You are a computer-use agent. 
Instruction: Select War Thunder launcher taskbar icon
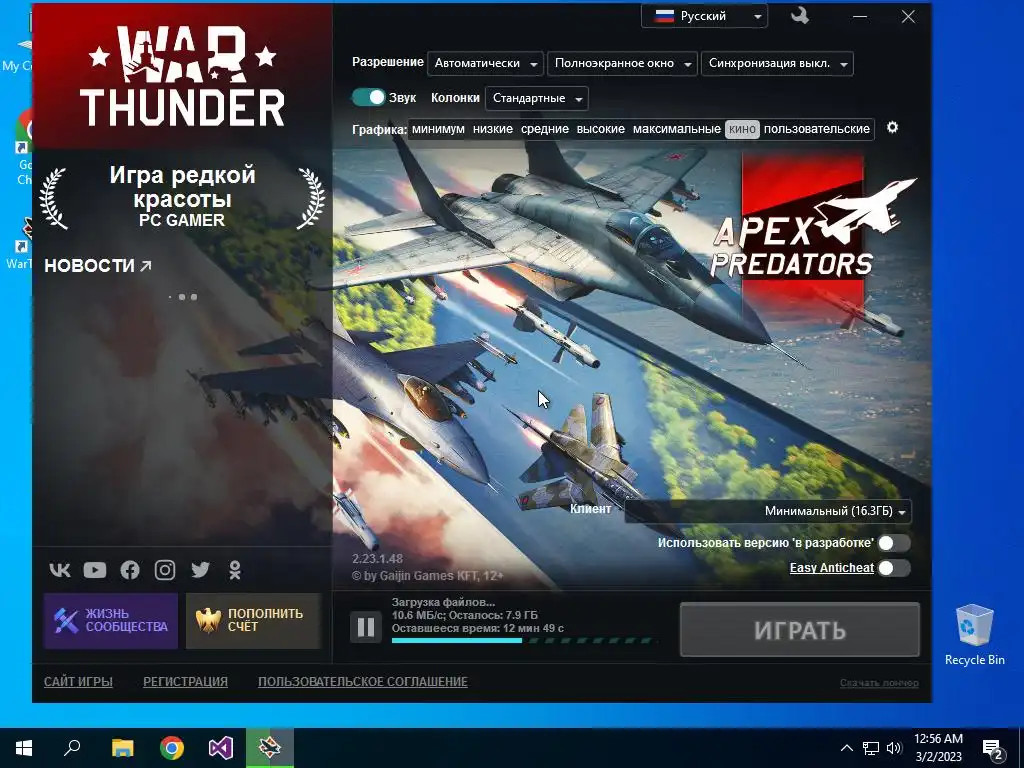pyautogui.click(x=270, y=748)
